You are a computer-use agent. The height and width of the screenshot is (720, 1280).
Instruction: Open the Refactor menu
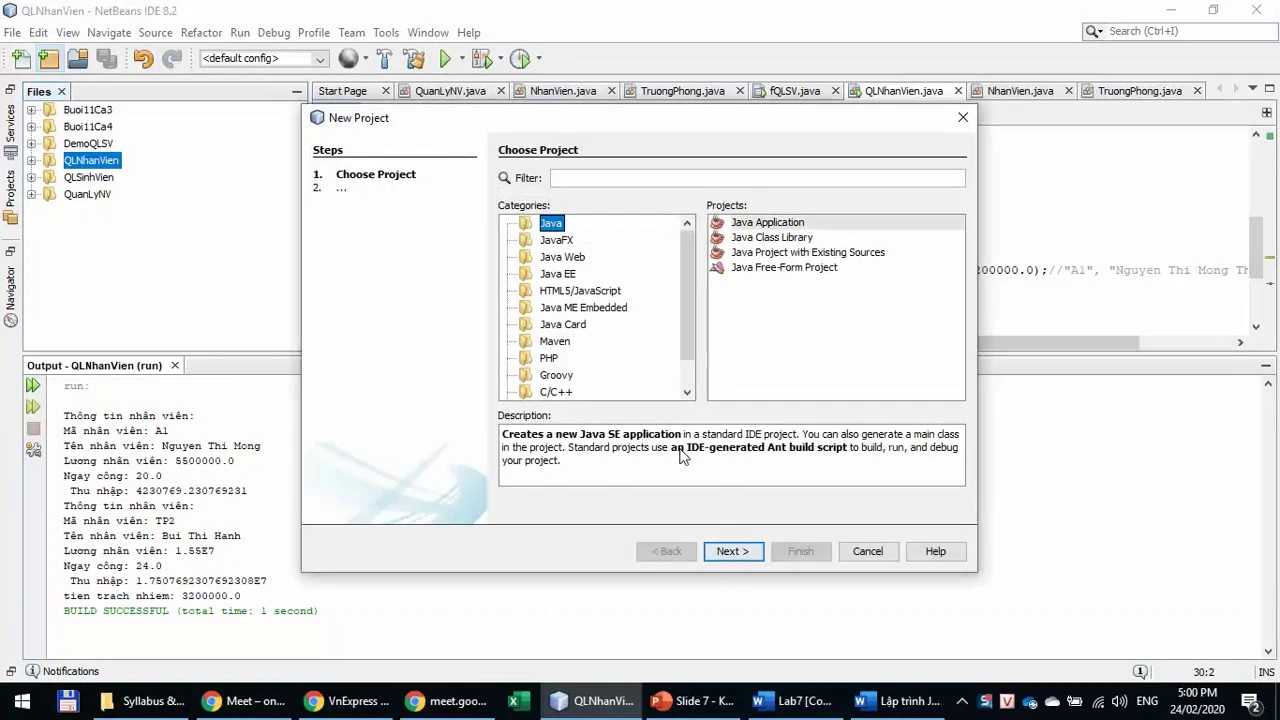click(201, 33)
